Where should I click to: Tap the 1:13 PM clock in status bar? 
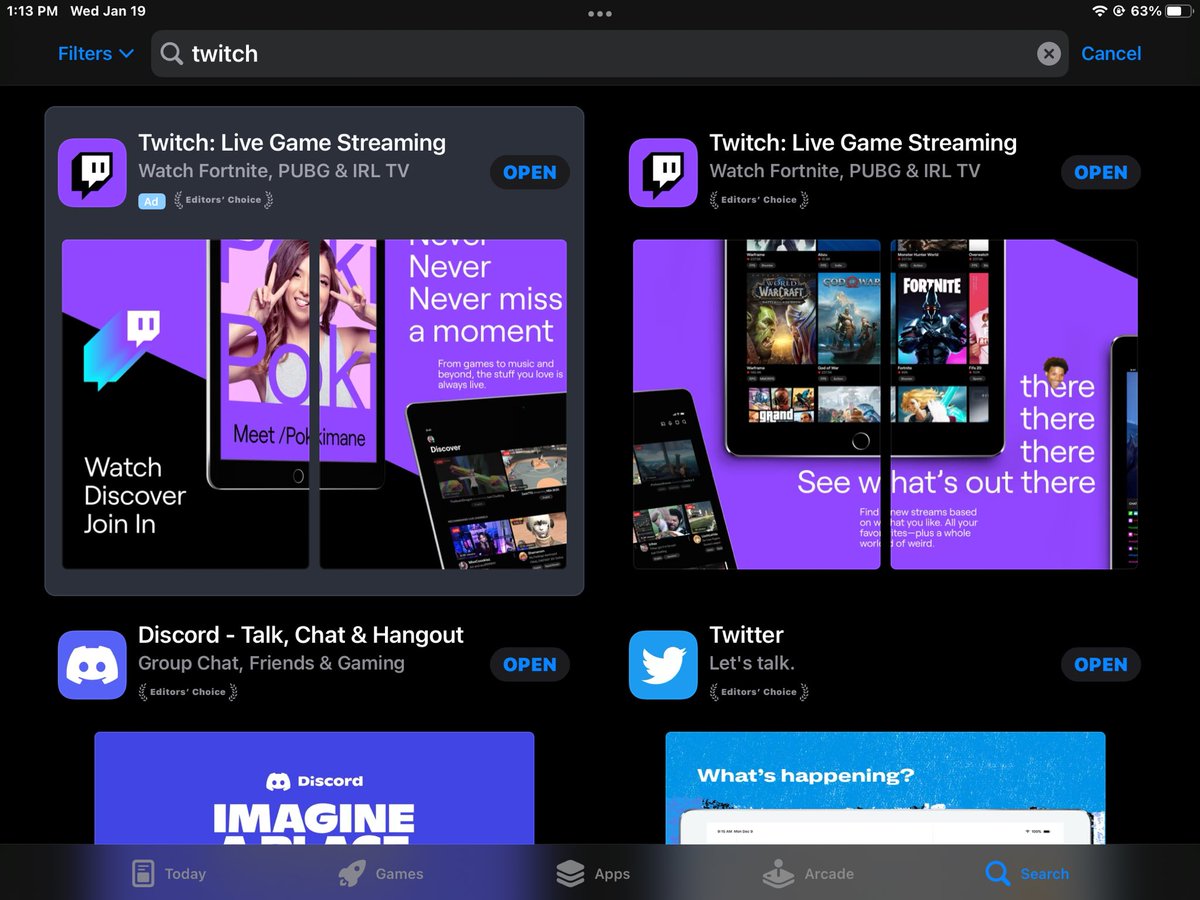tap(33, 11)
